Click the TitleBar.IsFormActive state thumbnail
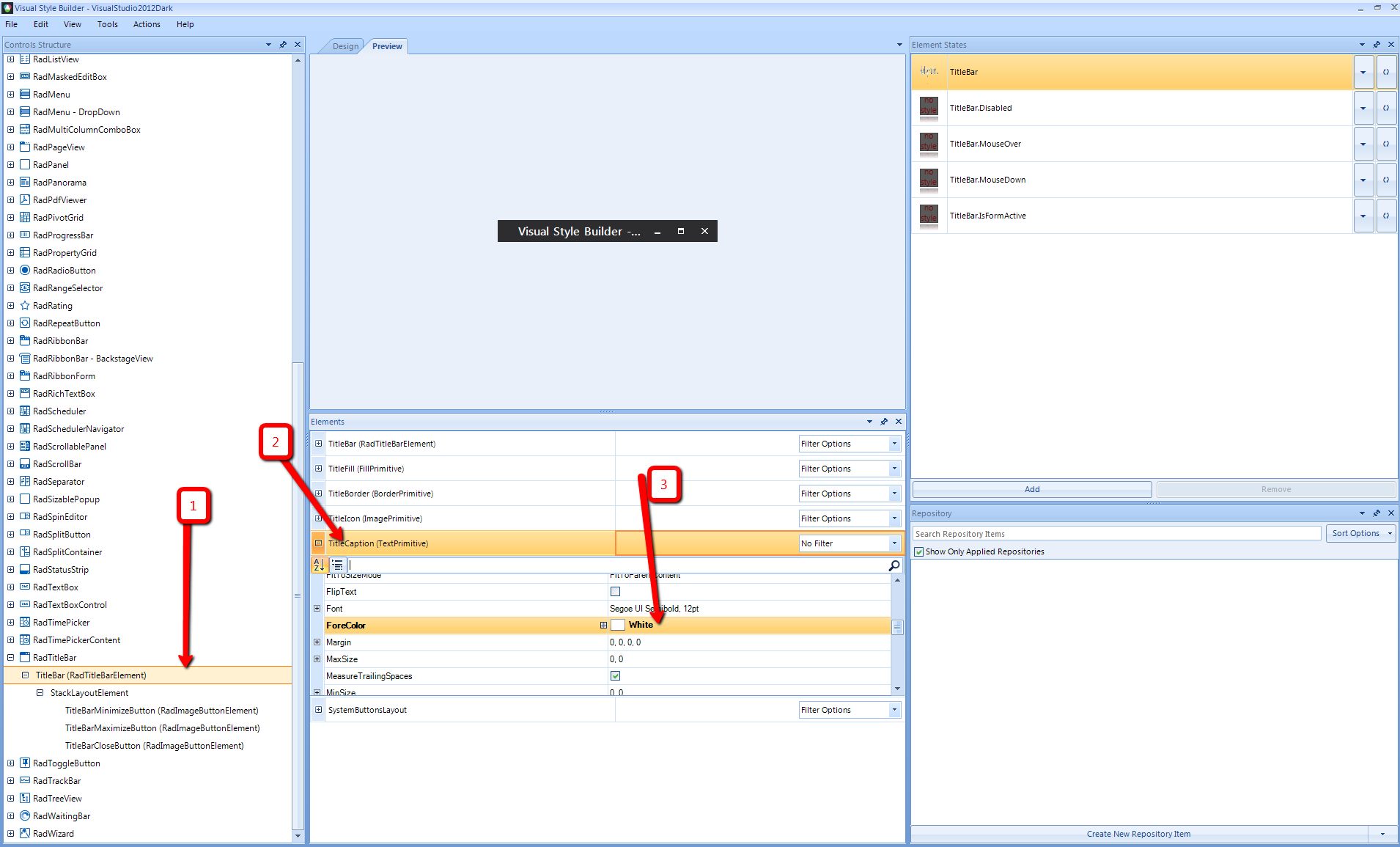The image size is (1400, 847). 929,216
